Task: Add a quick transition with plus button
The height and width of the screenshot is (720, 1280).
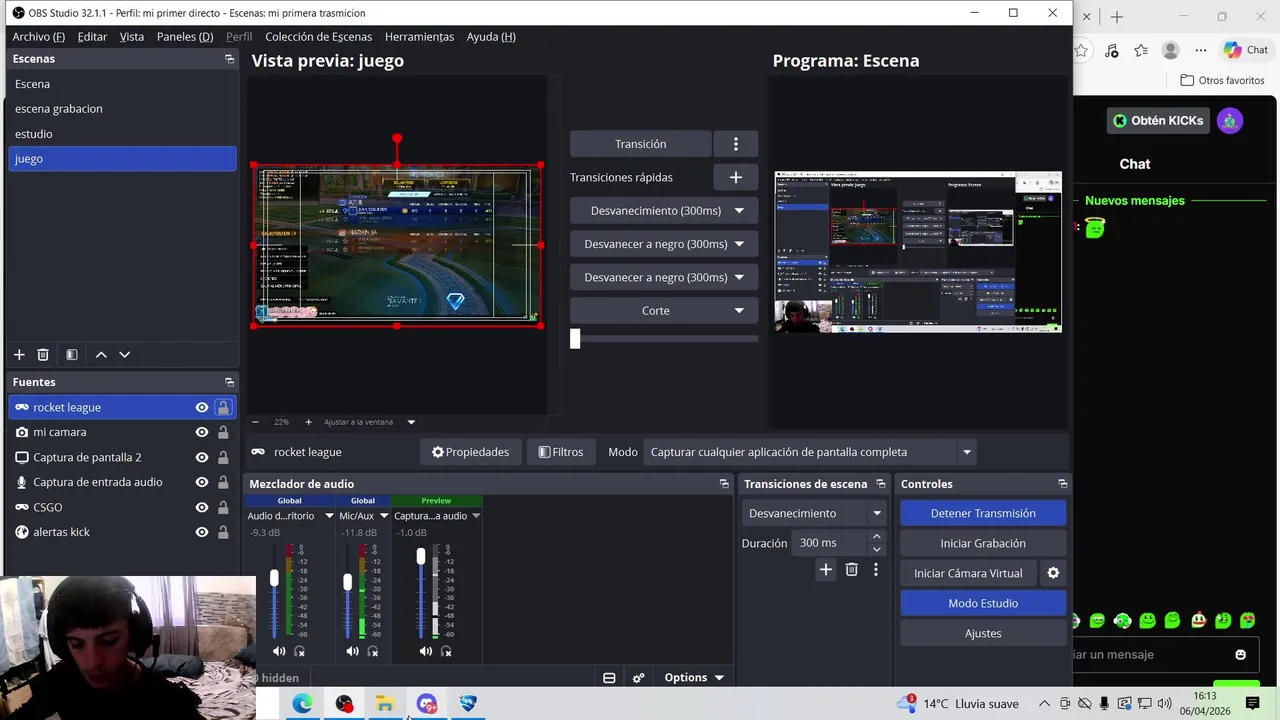Action: tap(736, 177)
